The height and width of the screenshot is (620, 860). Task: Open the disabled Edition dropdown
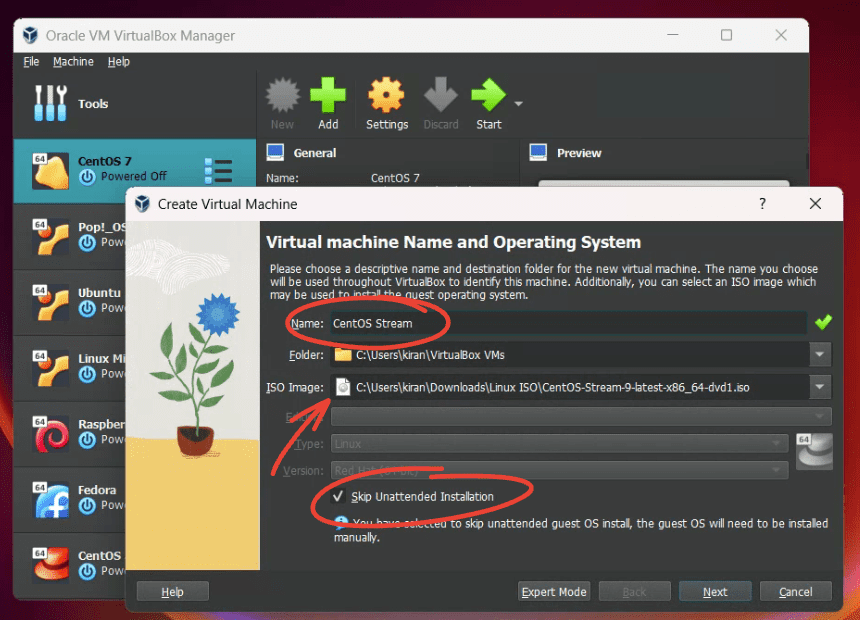581,416
